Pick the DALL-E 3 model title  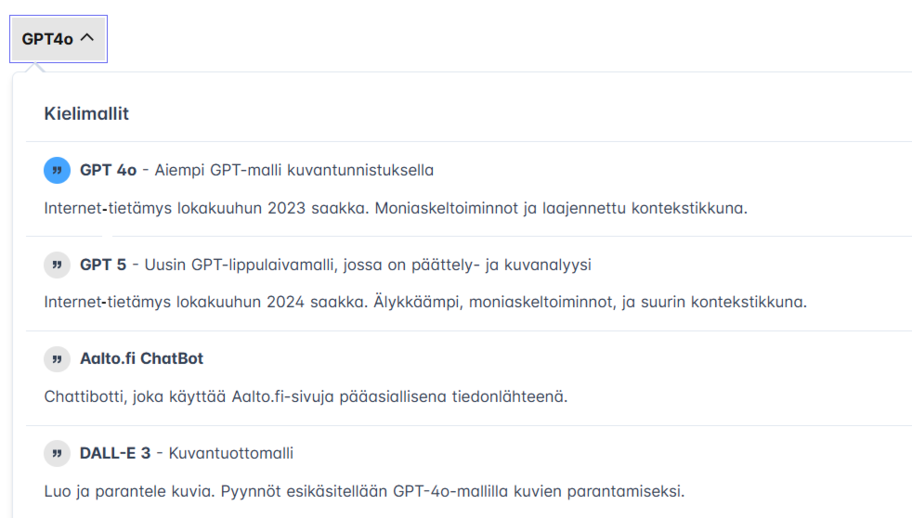coord(115,454)
